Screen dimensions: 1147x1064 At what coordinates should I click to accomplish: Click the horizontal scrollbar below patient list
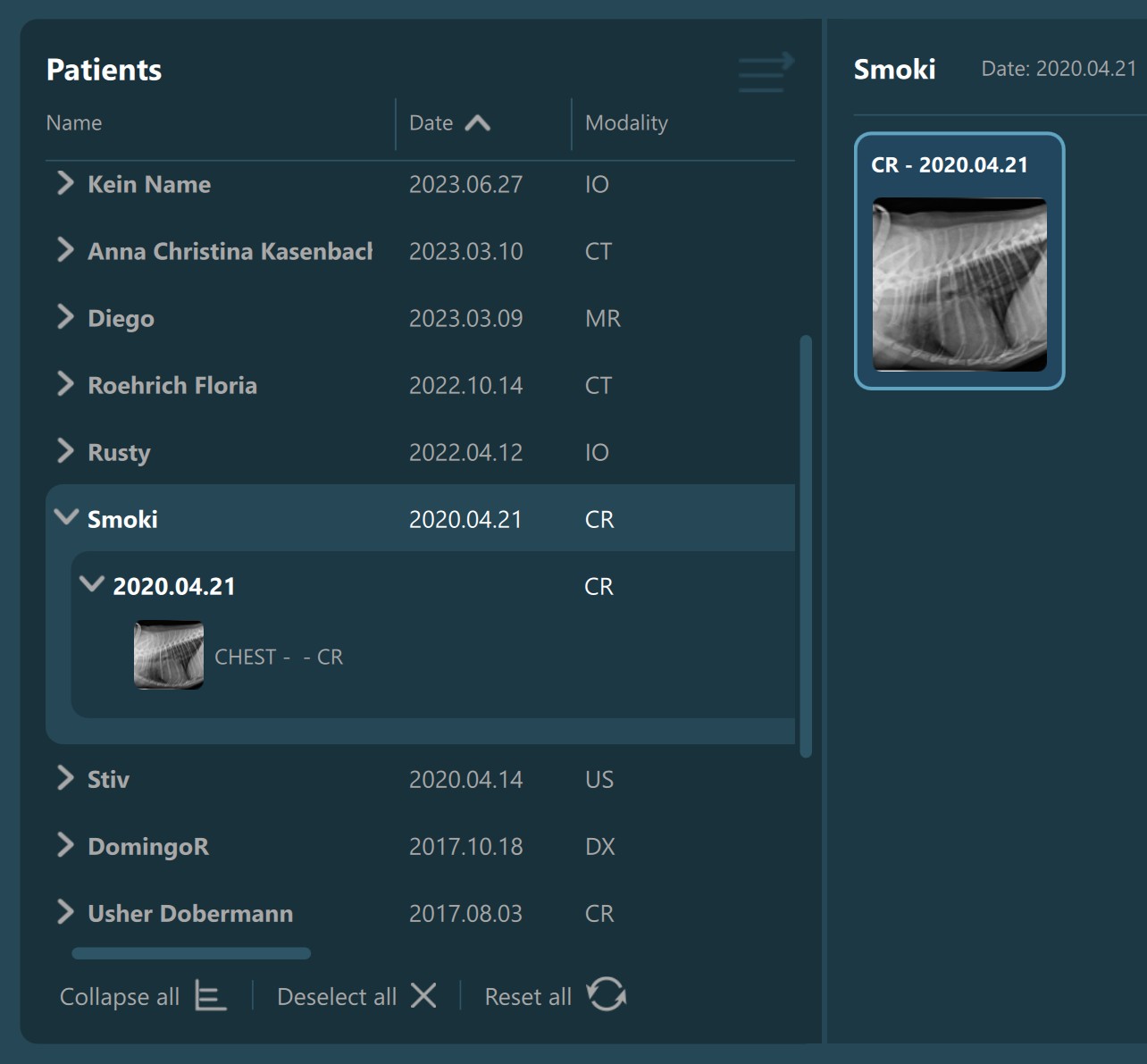point(191,953)
